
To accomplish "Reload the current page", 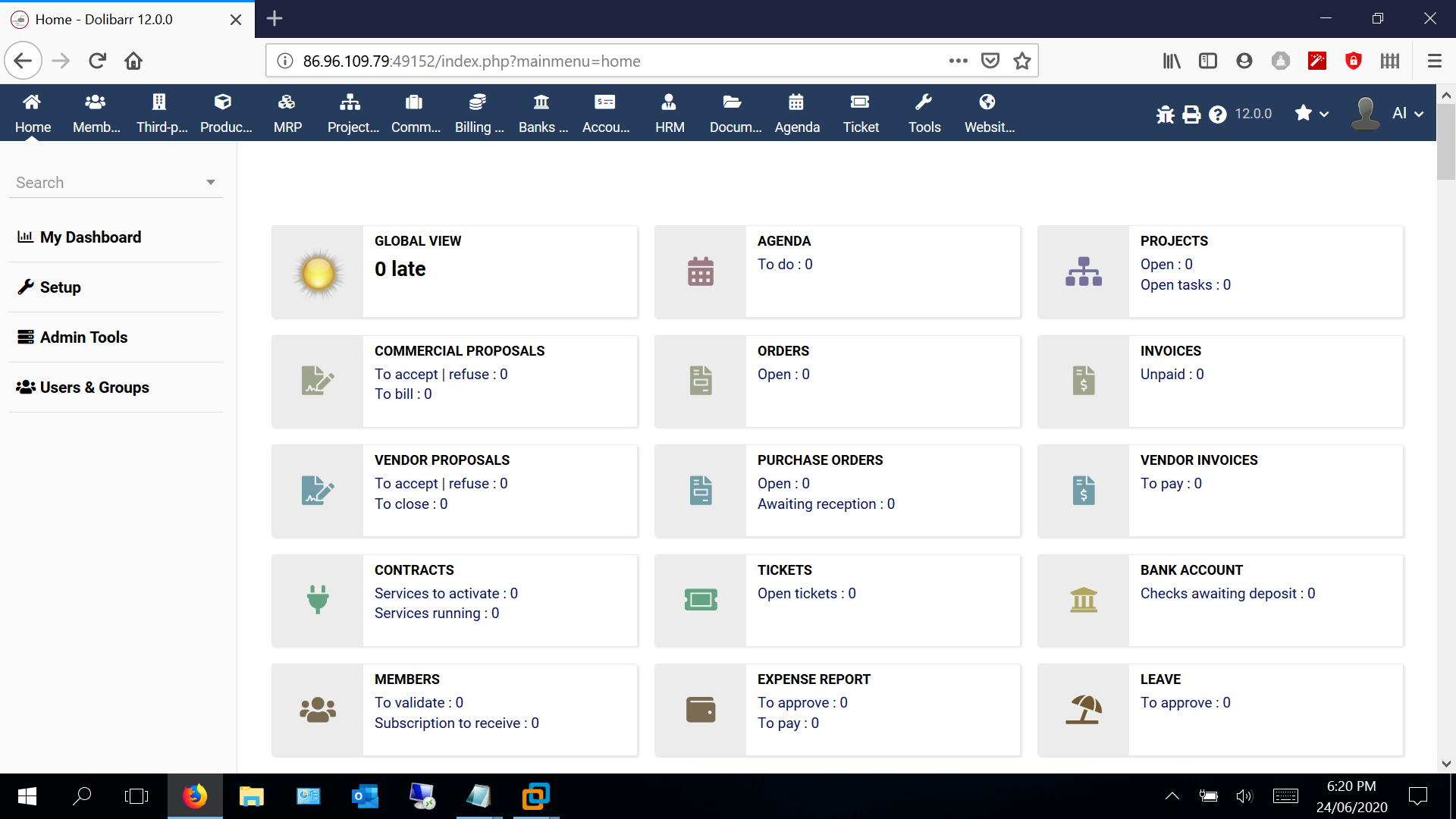I will [97, 61].
